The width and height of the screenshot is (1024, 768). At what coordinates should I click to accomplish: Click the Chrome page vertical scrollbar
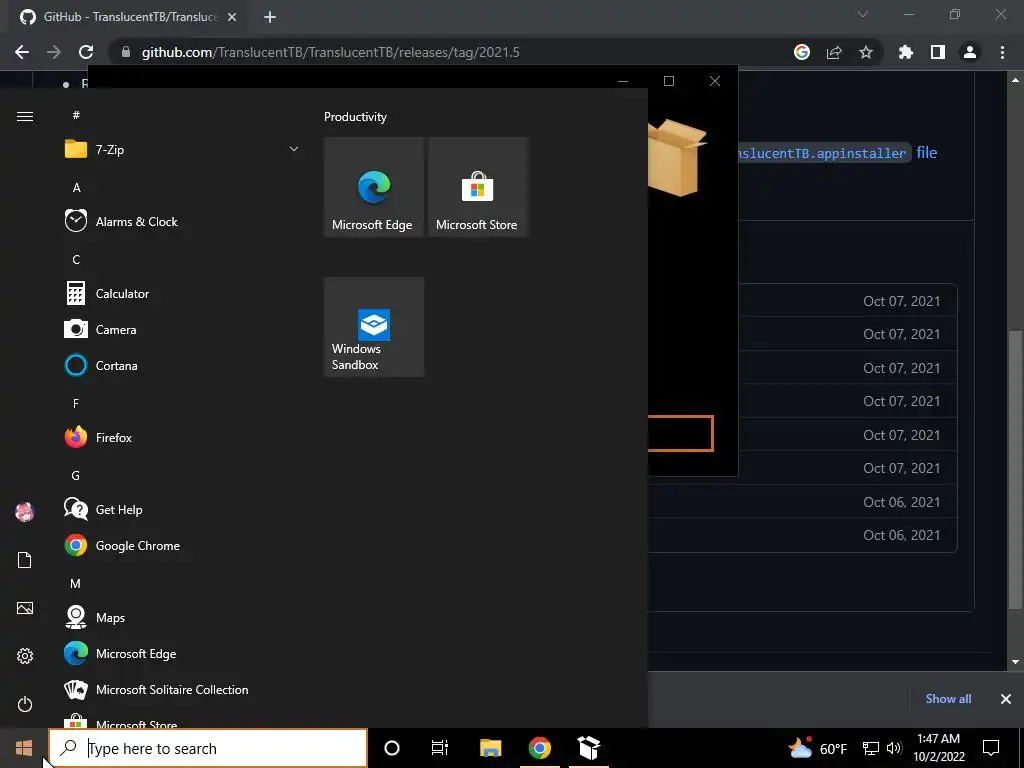point(1015,470)
